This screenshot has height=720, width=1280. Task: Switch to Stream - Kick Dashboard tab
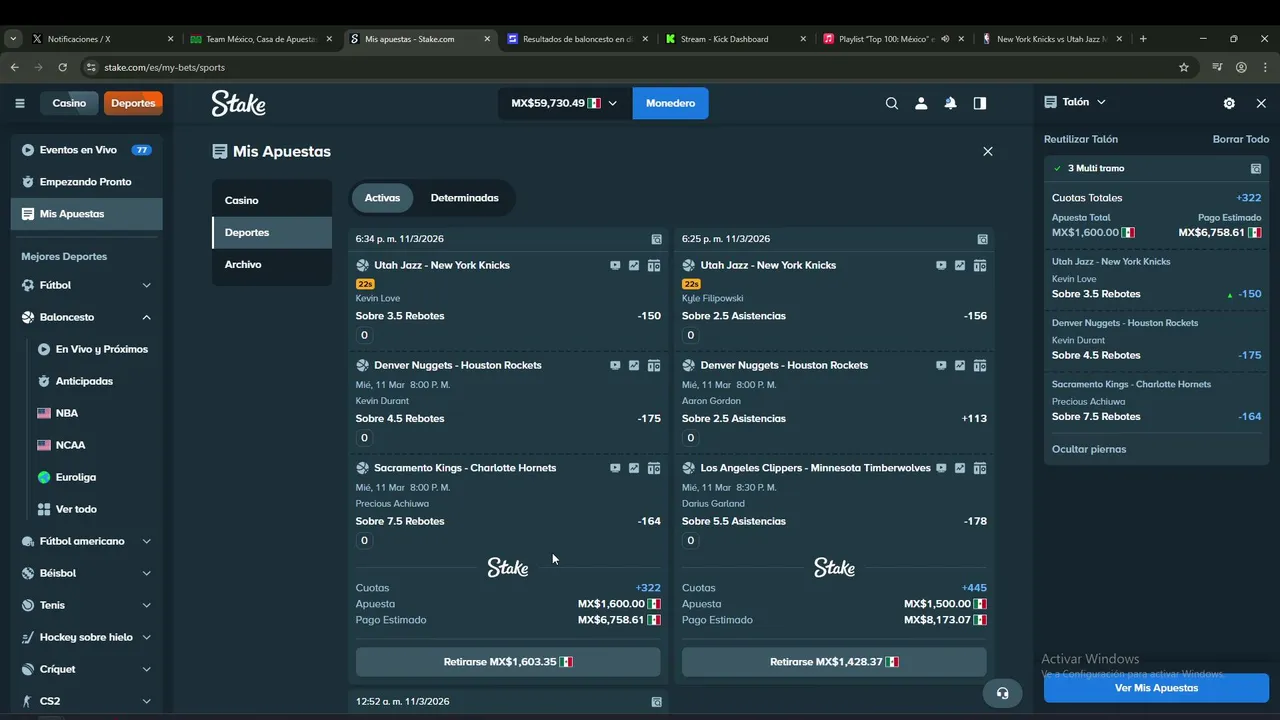point(735,39)
